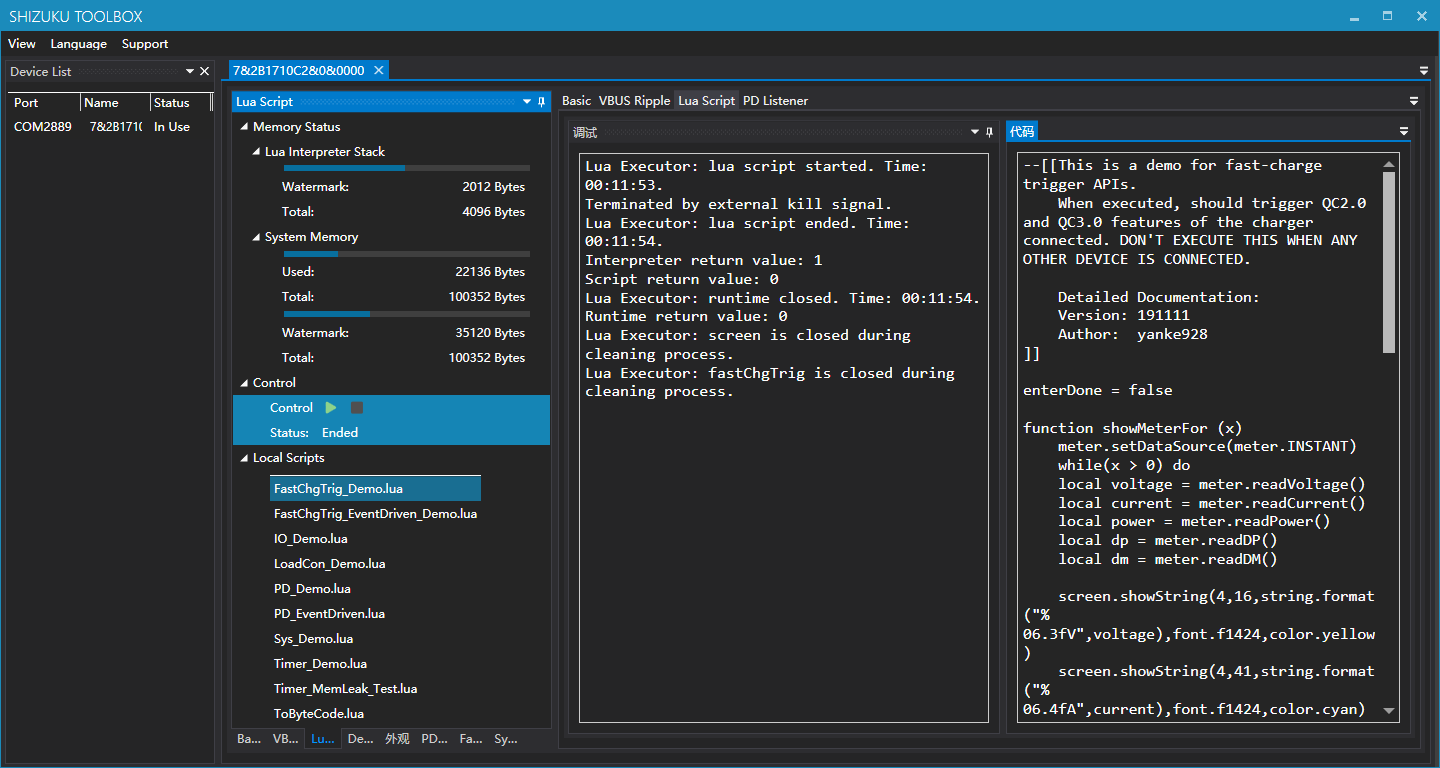
Task: Open the Language menu
Action: [x=78, y=44]
